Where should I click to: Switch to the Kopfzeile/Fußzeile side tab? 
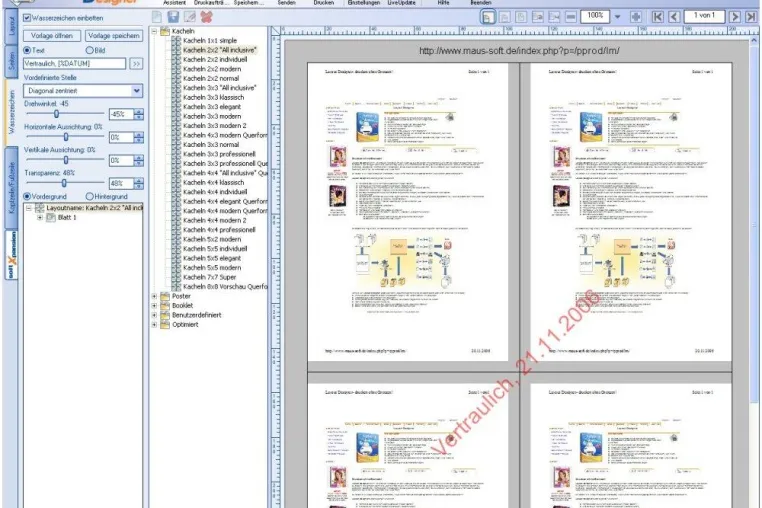(12, 188)
